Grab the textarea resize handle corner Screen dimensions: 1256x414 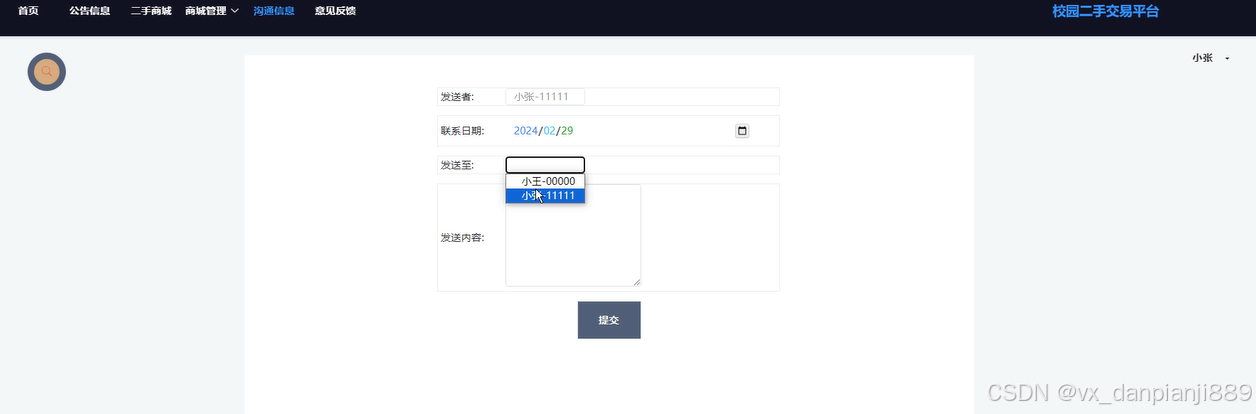click(636, 281)
